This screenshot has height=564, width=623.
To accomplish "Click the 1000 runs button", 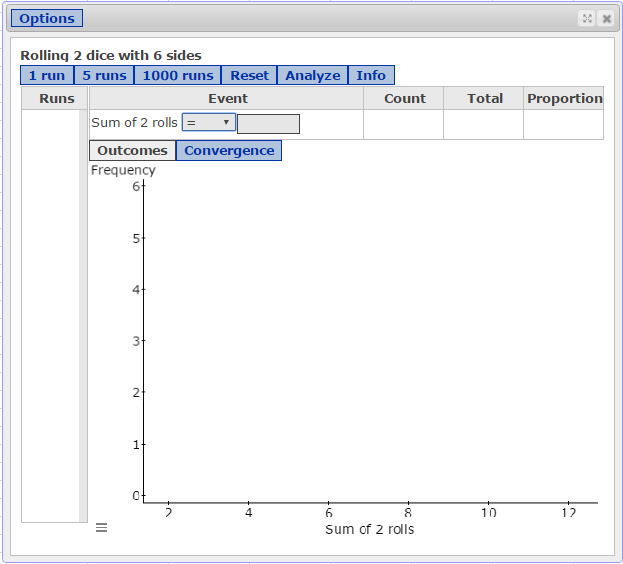I will click(x=178, y=75).
